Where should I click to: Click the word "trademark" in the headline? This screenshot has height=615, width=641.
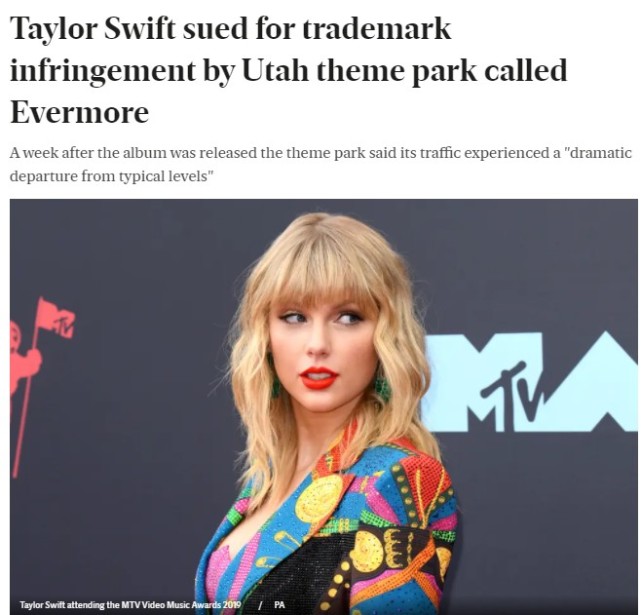pyautogui.click(x=377, y=29)
